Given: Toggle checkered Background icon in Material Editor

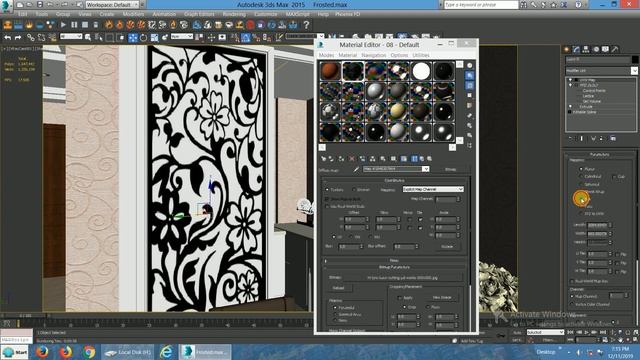Looking at the screenshot, I should click(x=470, y=85).
